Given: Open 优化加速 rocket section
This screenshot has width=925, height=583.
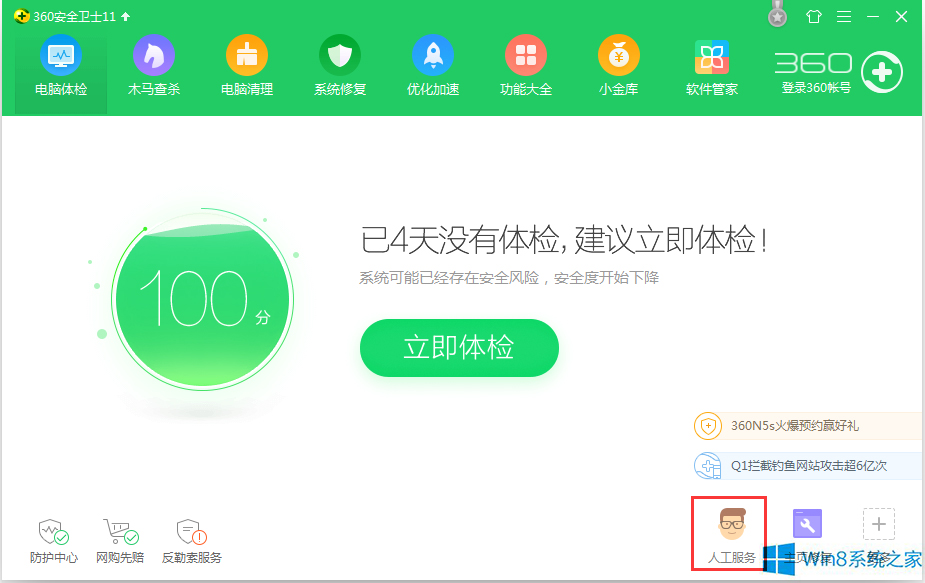Looking at the screenshot, I should [x=432, y=66].
